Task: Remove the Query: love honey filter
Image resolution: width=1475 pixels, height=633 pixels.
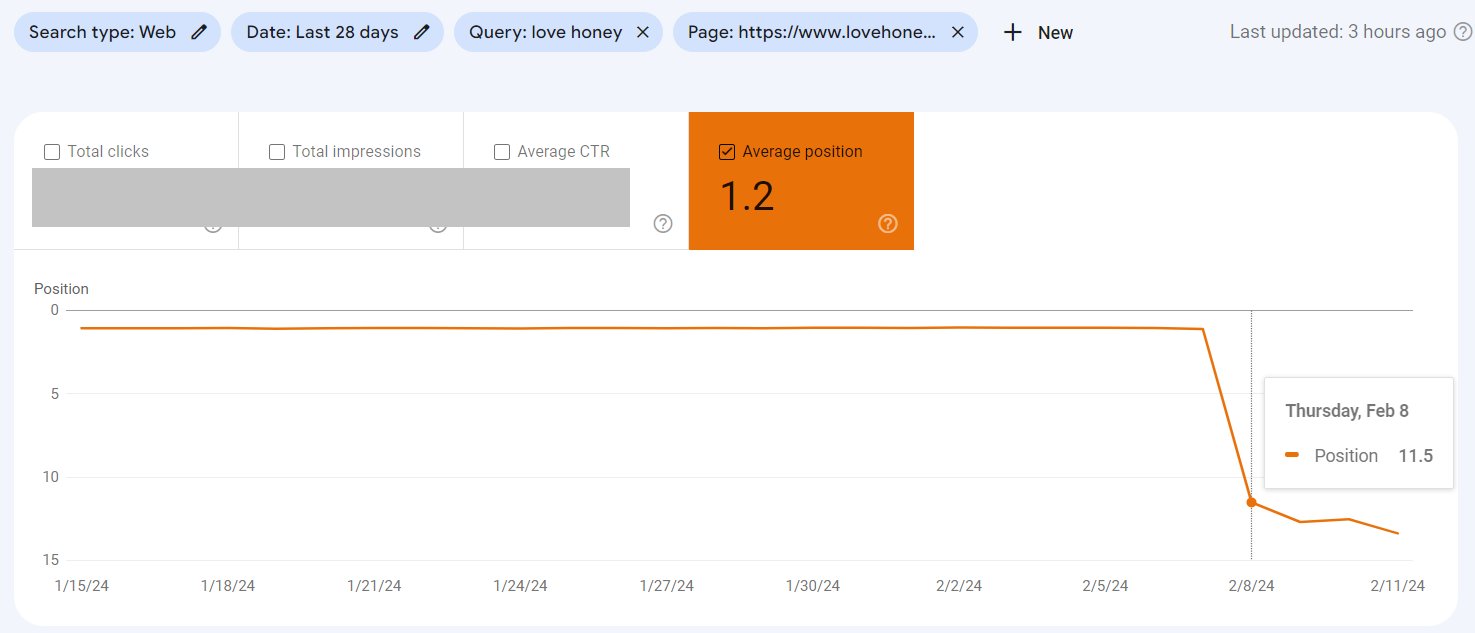Action: tap(643, 32)
